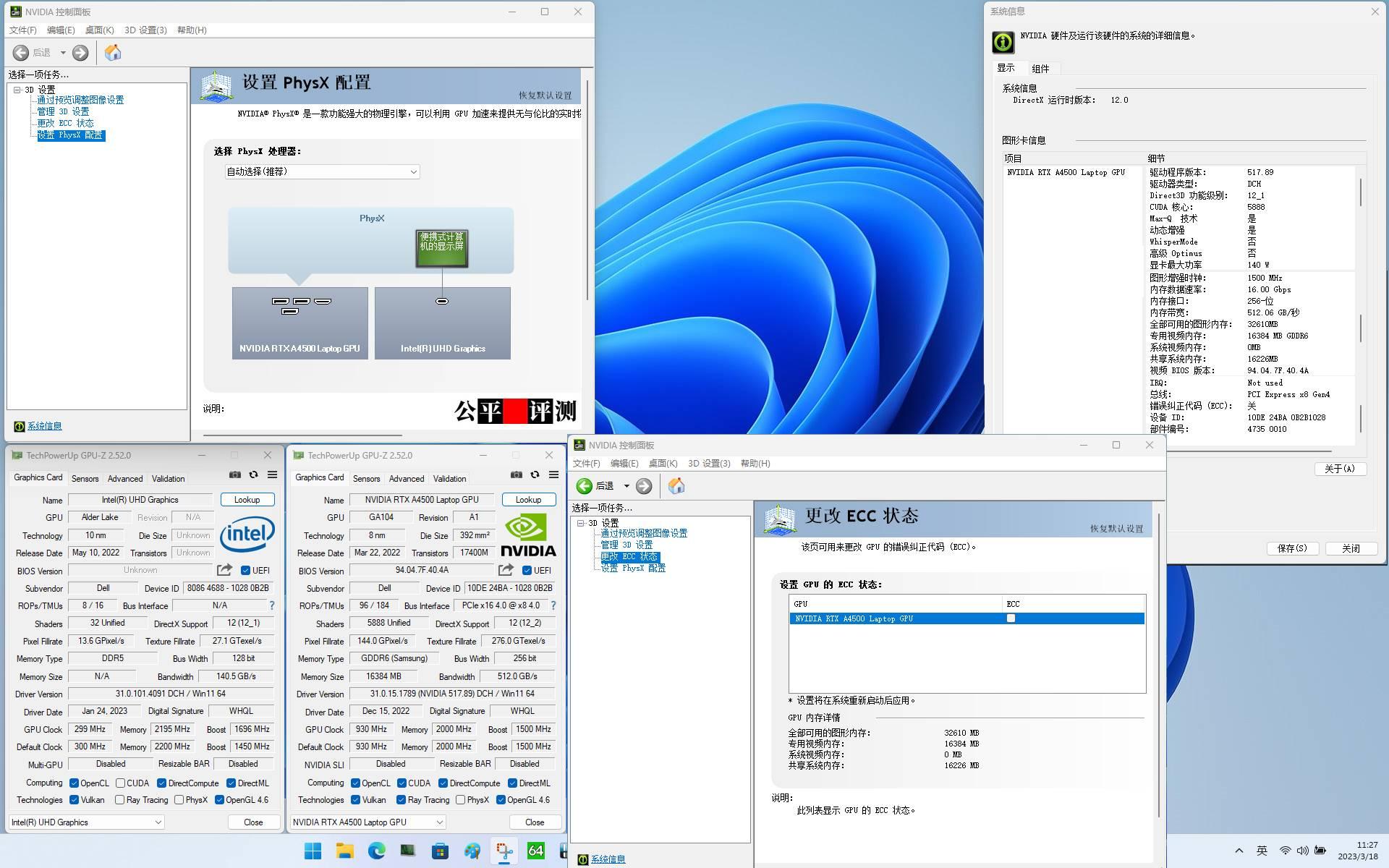The width and height of the screenshot is (1389, 868).
Task: Toggle UEFI checkbox in Intel GPU-Z
Action: (x=245, y=571)
